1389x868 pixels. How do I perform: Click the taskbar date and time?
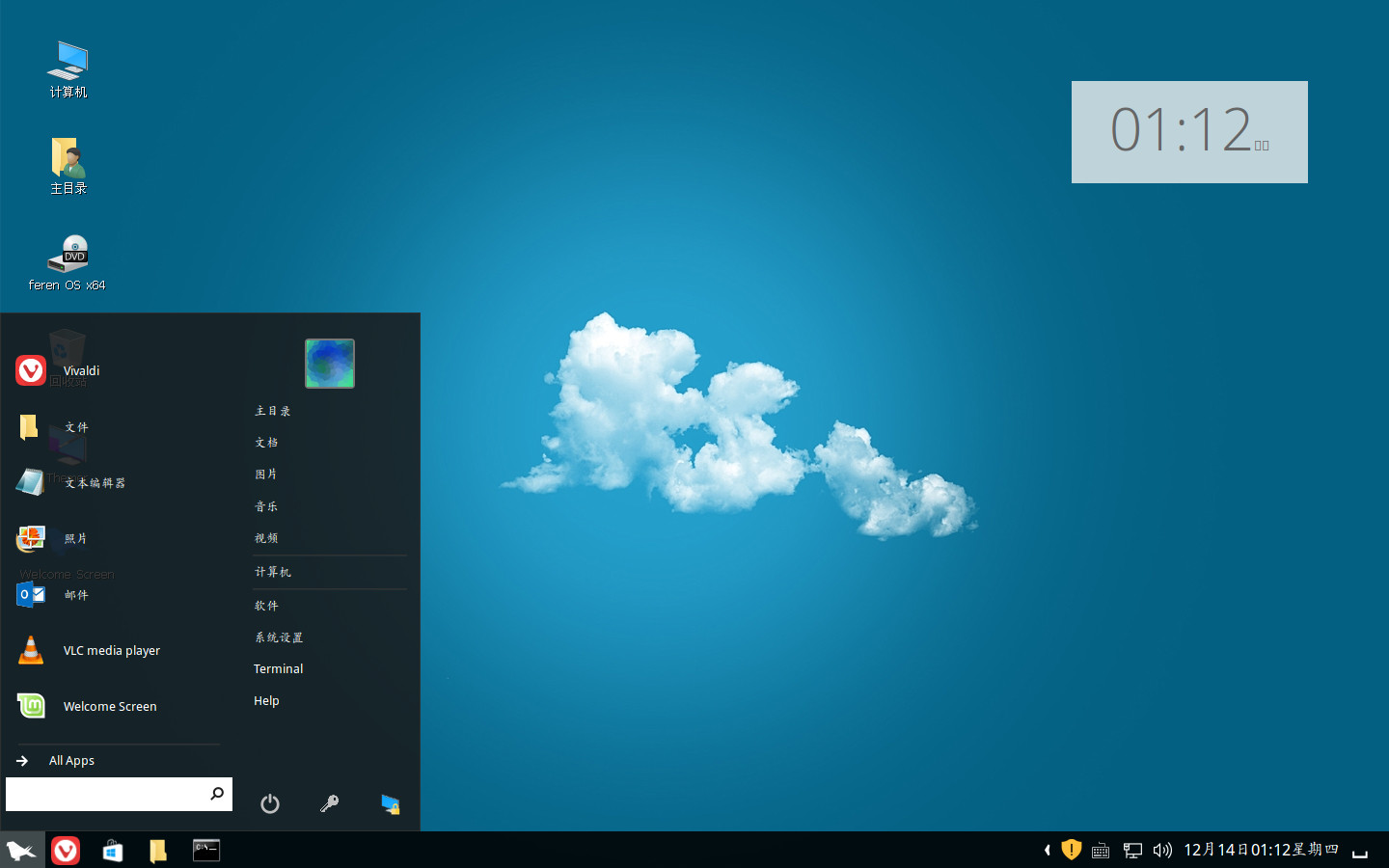[1262, 850]
